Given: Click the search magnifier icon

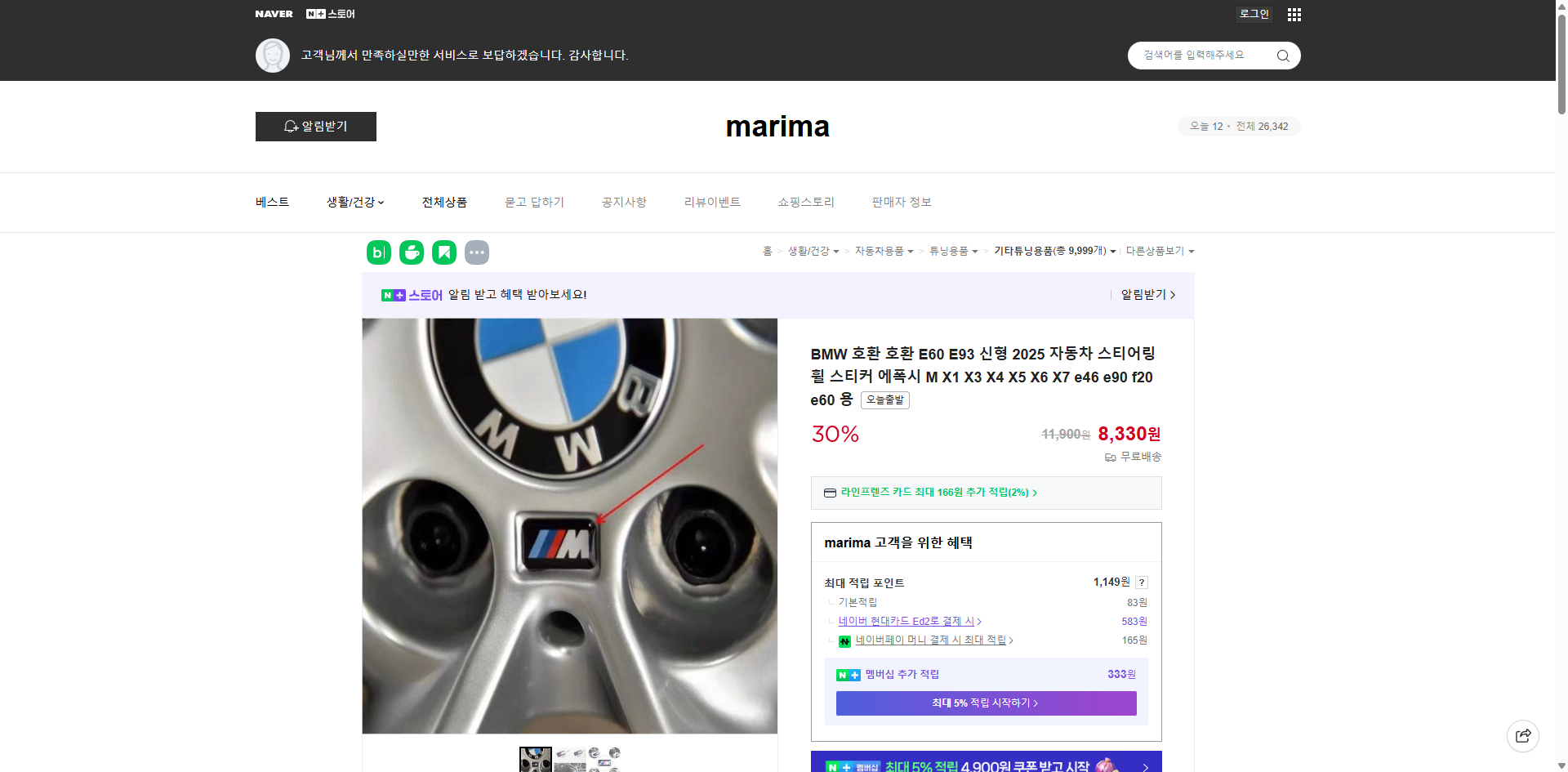Looking at the screenshot, I should tap(1282, 56).
